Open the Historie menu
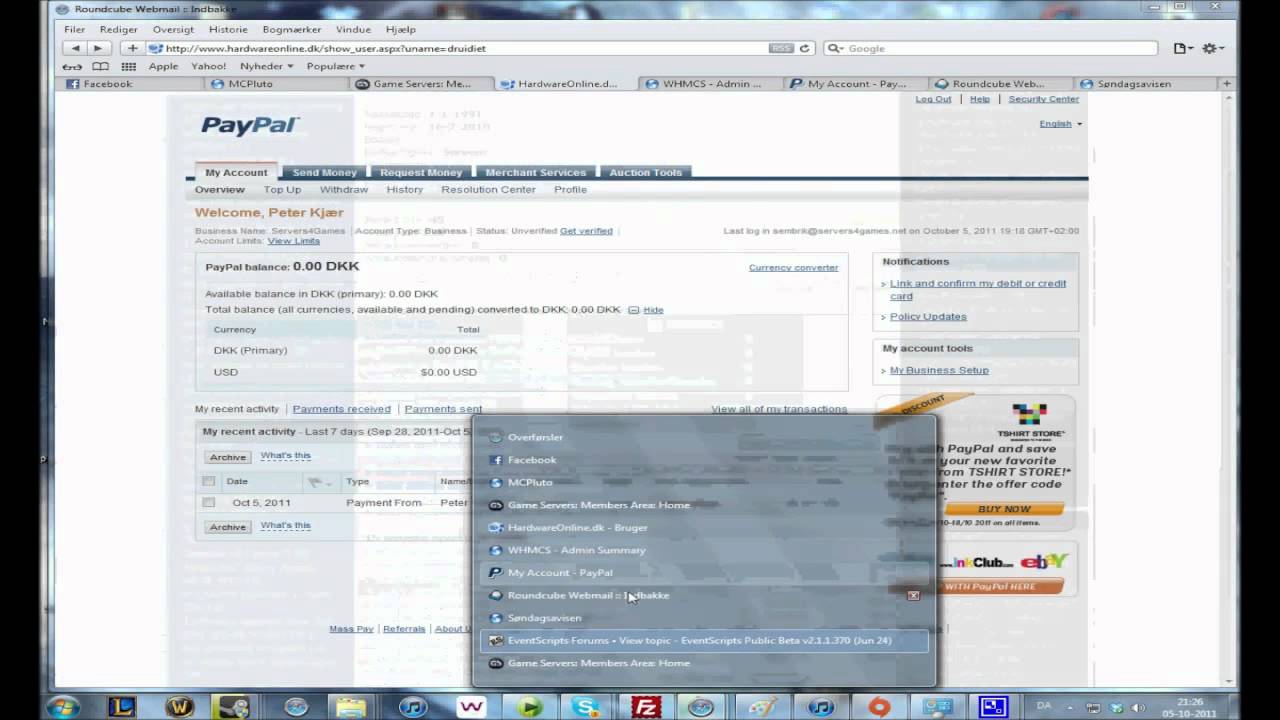The image size is (1280, 720). point(228,29)
